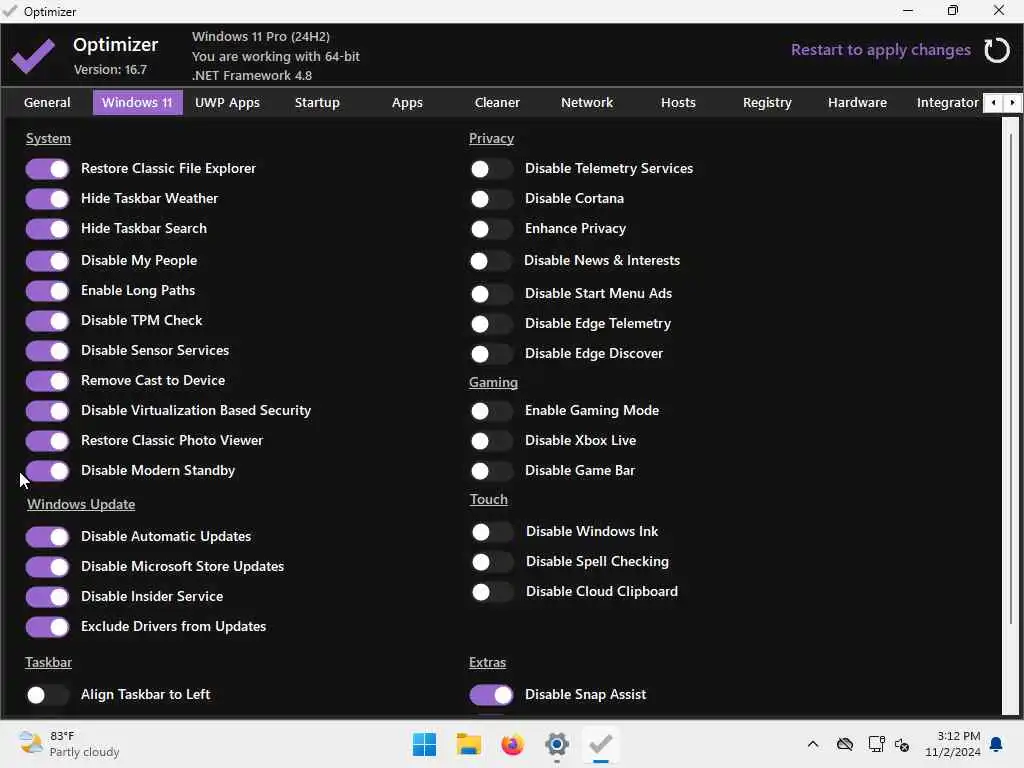This screenshot has width=1024, height=768.
Task: Open the Apps tab
Action: (x=407, y=103)
